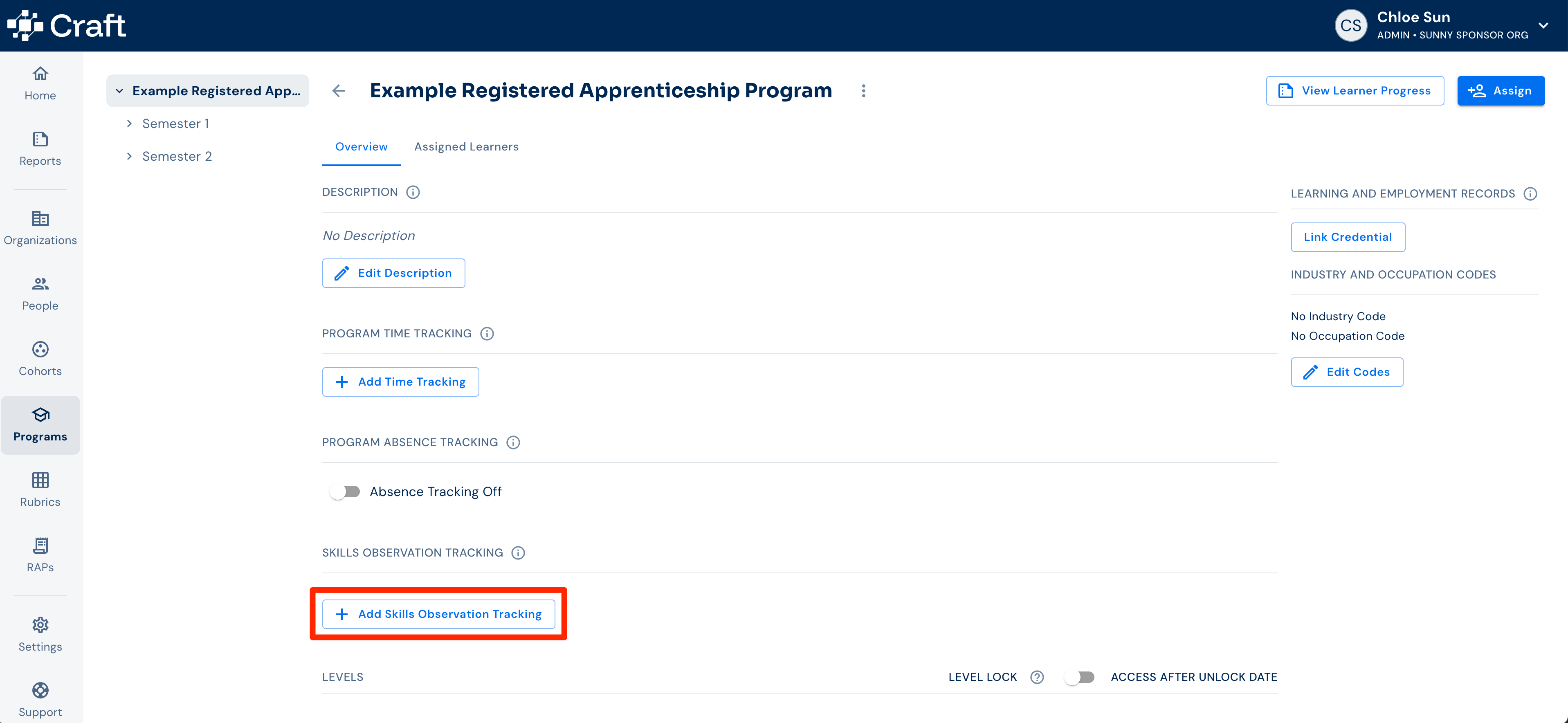Click Edit Codes button
Screen dimensions: 1568x723
[1346, 372]
